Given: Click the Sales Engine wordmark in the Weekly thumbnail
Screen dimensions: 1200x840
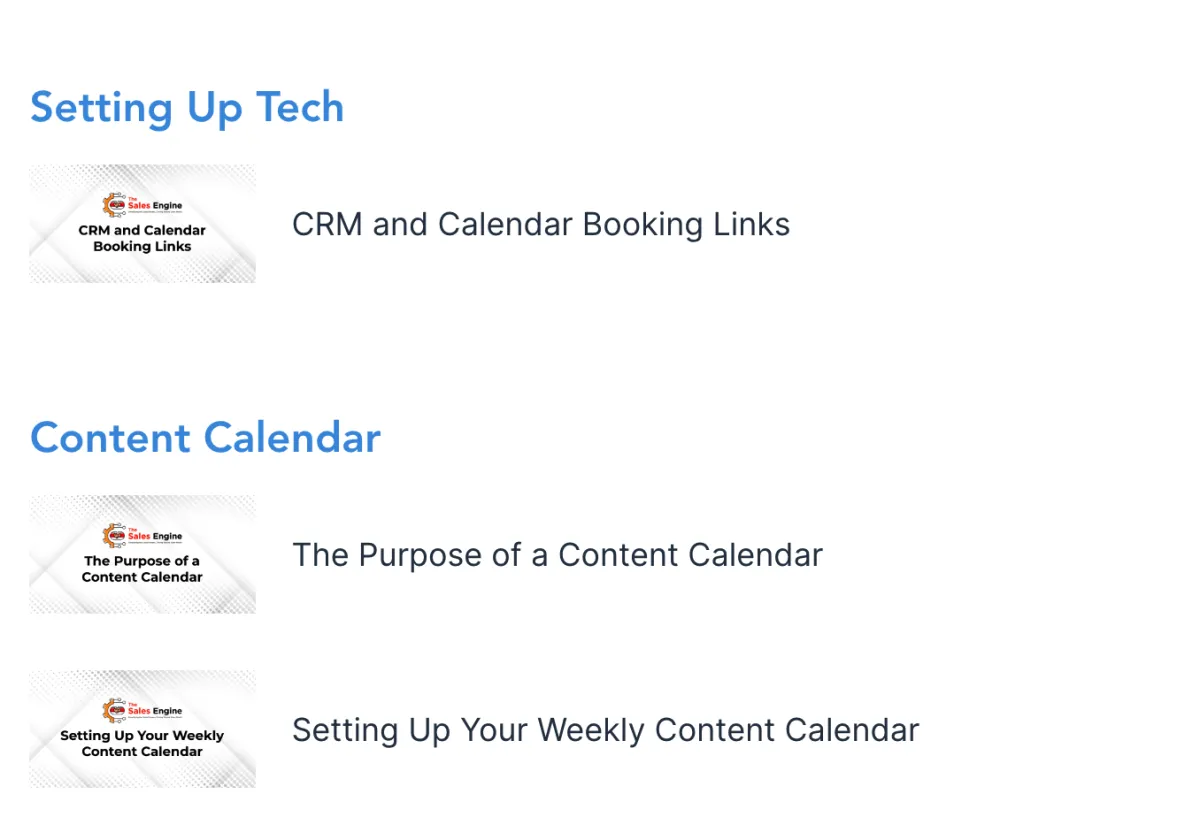Looking at the screenshot, I should click(155, 711).
